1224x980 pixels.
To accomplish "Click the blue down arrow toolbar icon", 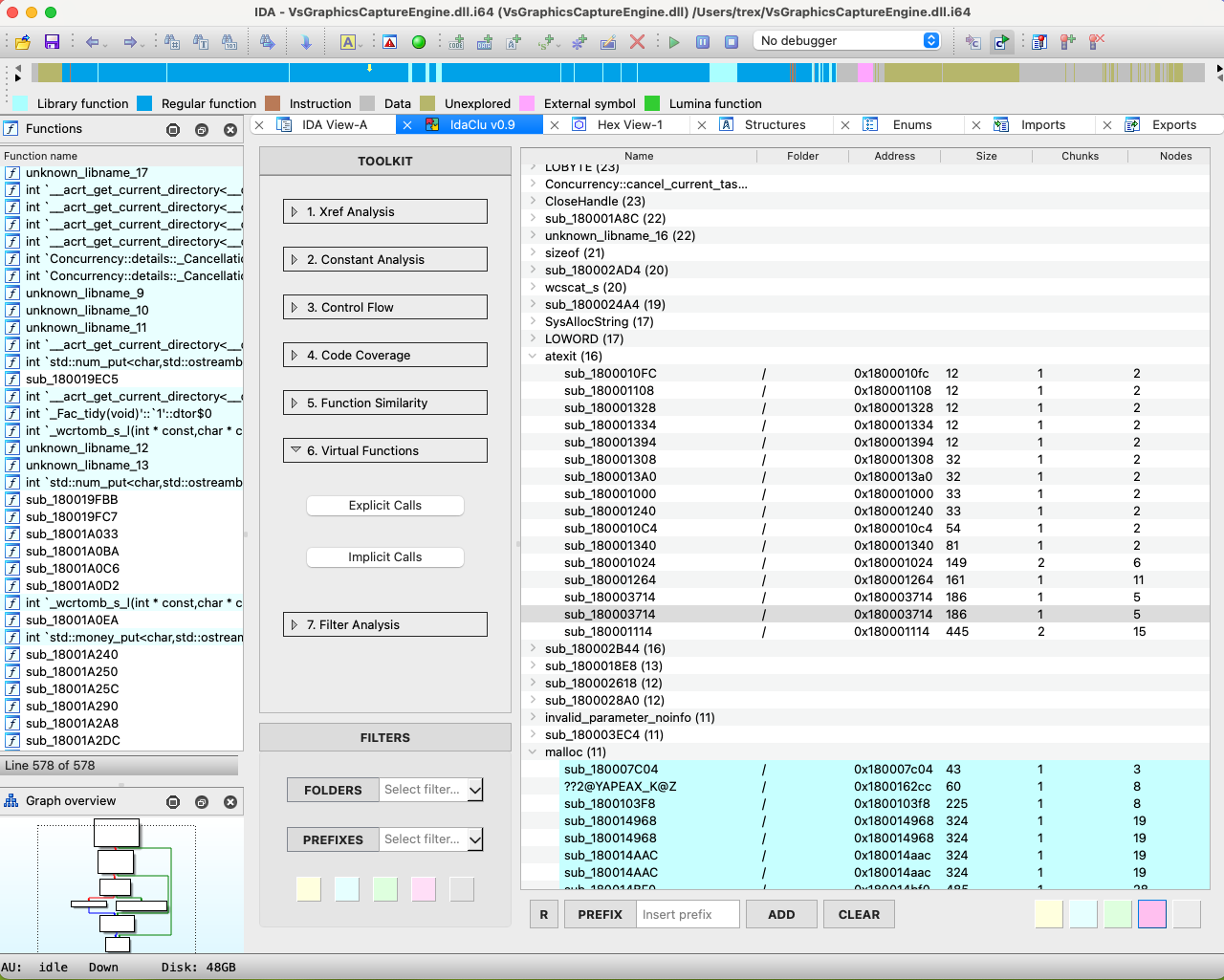I will click(x=306, y=42).
